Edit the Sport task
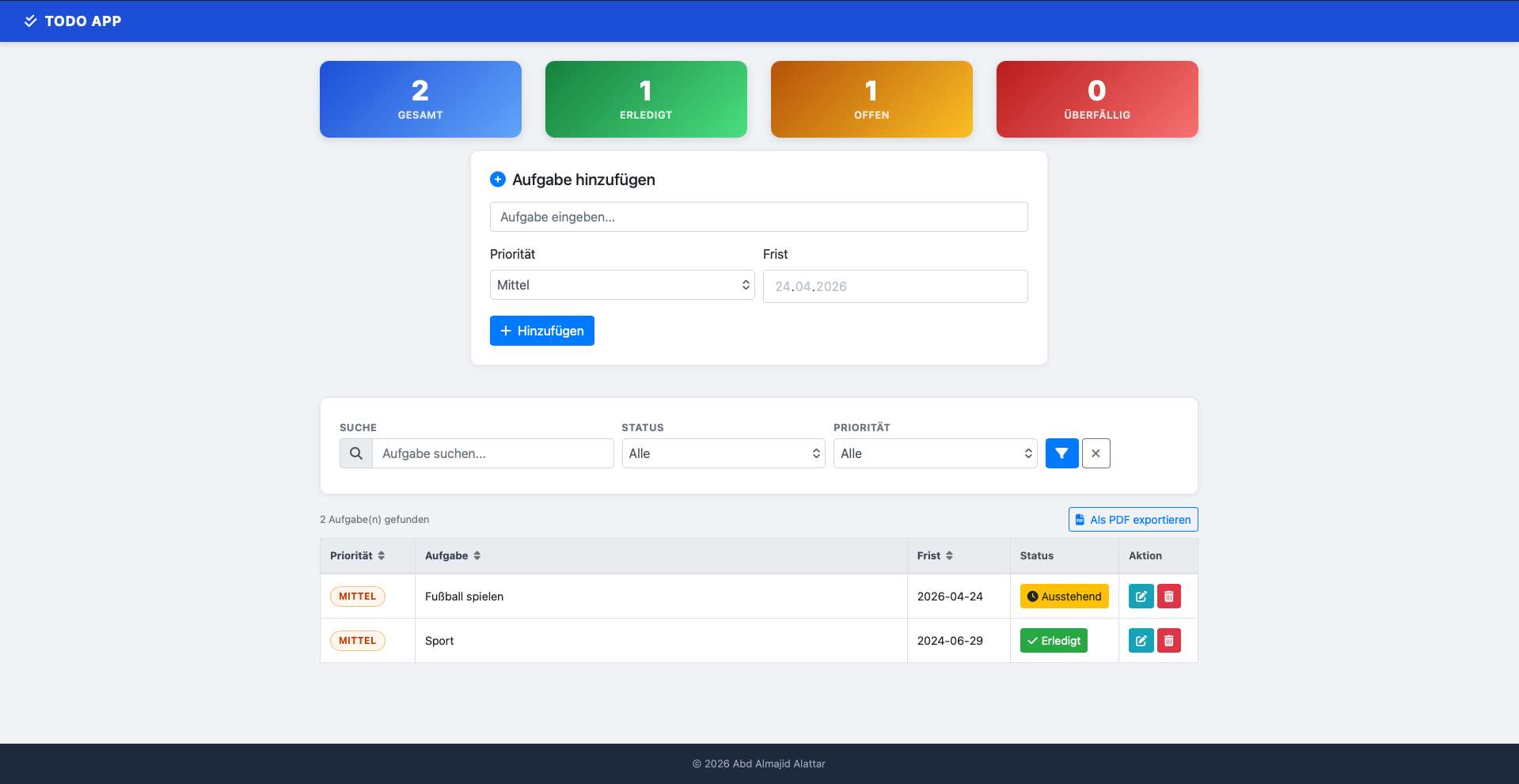Screen dimensions: 1519x784 click(1141, 641)
